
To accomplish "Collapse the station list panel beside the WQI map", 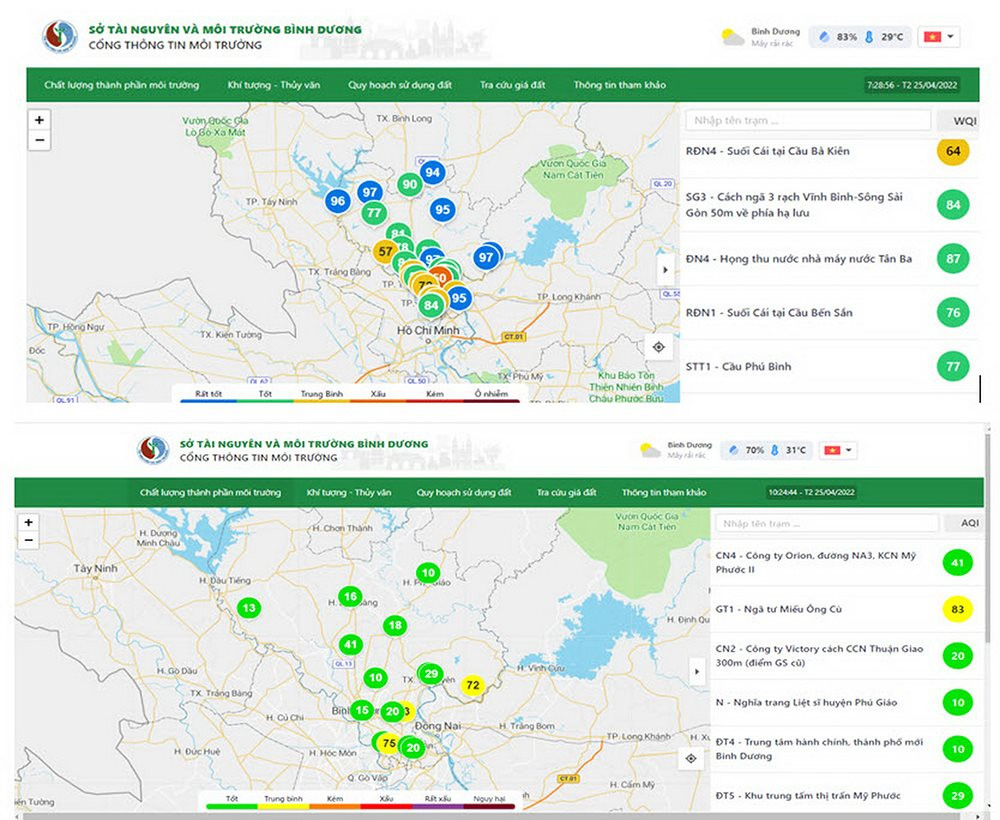I will (x=667, y=269).
